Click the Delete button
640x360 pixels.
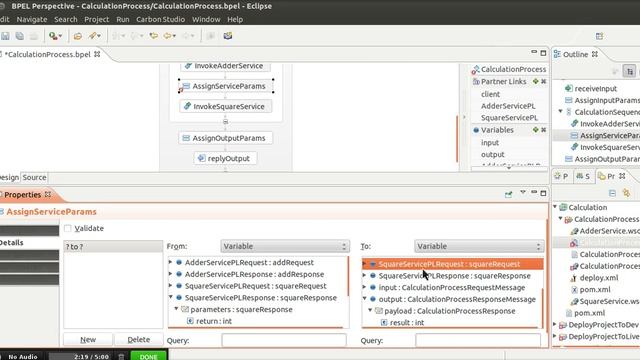(x=138, y=340)
